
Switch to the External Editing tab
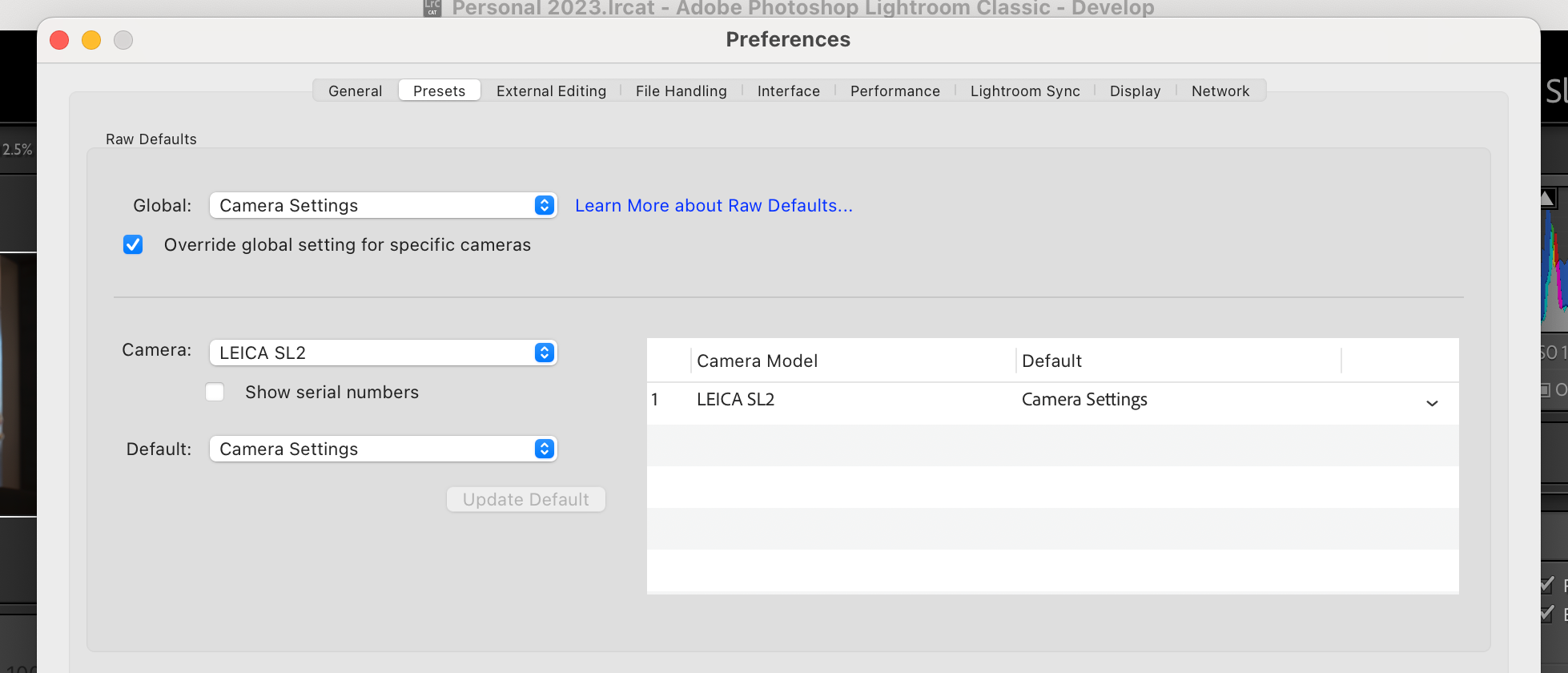point(551,91)
